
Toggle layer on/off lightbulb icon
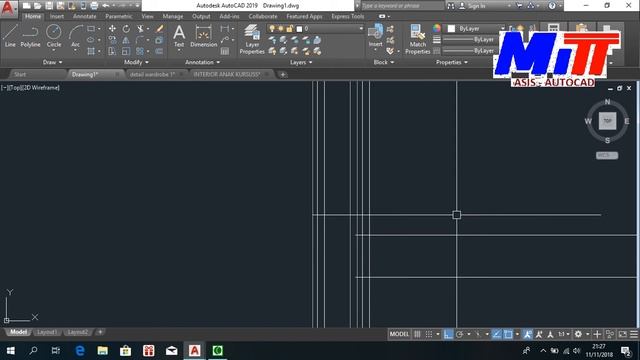(x=272, y=29)
